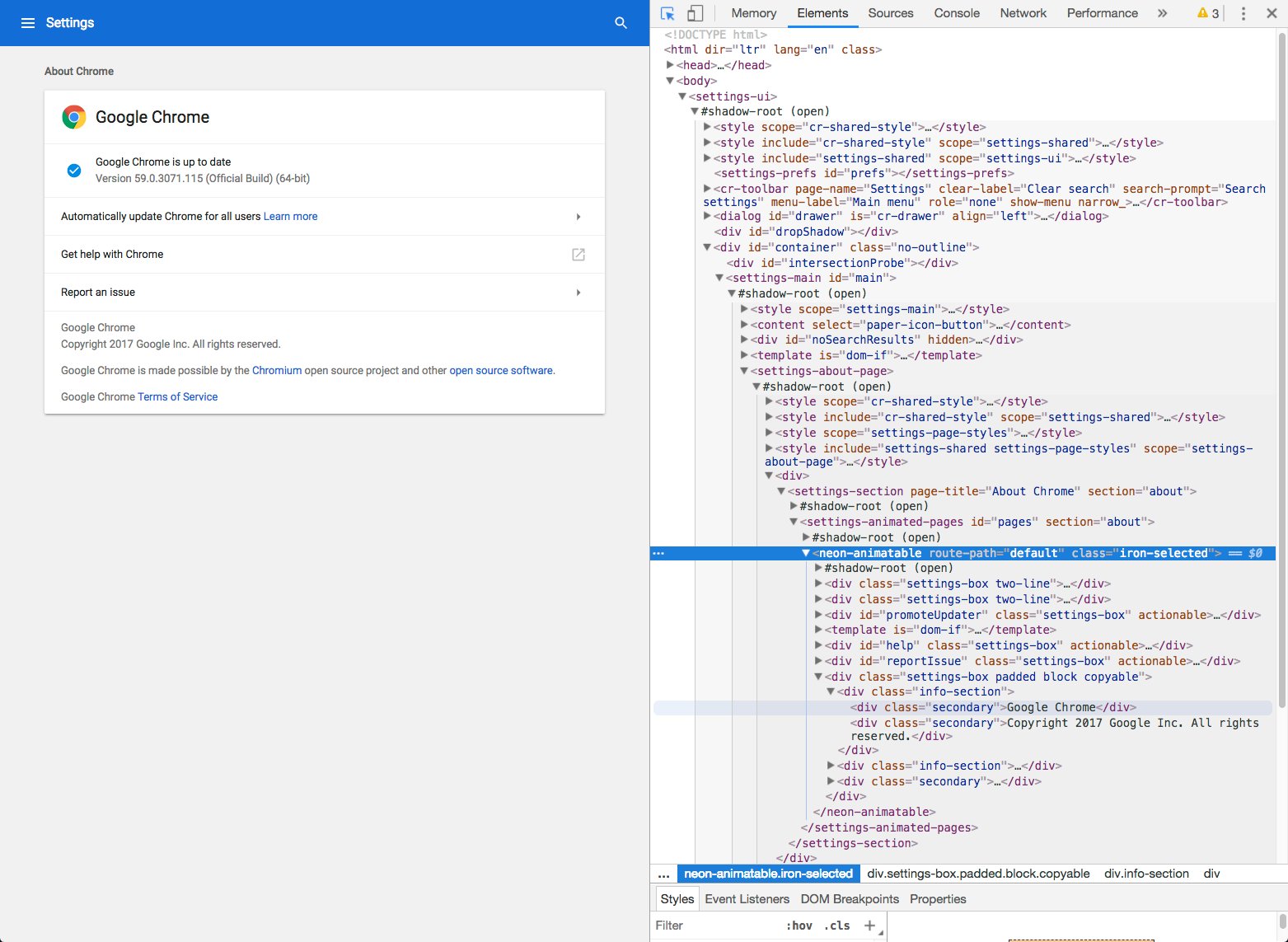1288x942 pixels.
Task: Click the external link icon beside Get help
Action: click(x=577, y=254)
